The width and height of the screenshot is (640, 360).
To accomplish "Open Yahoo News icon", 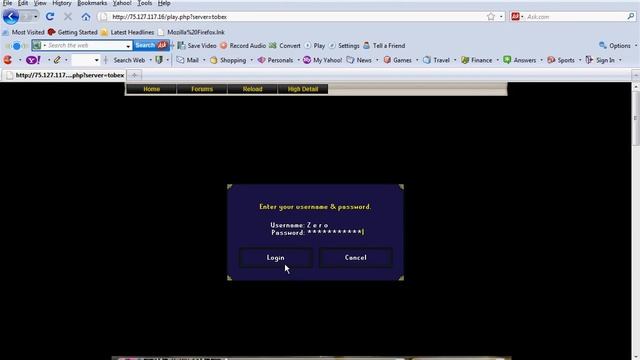I will click(x=350, y=60).
